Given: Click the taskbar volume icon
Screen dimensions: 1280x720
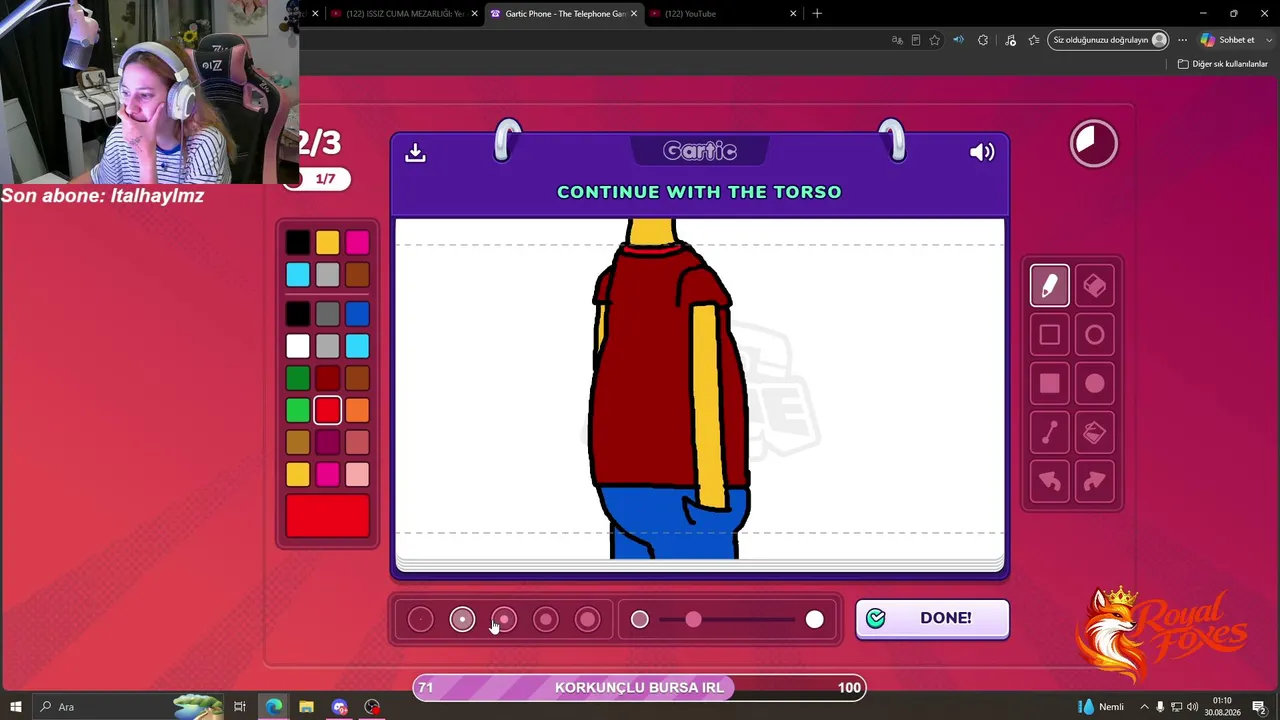Looking at the screenshot, I should [x=1192, y=707].
